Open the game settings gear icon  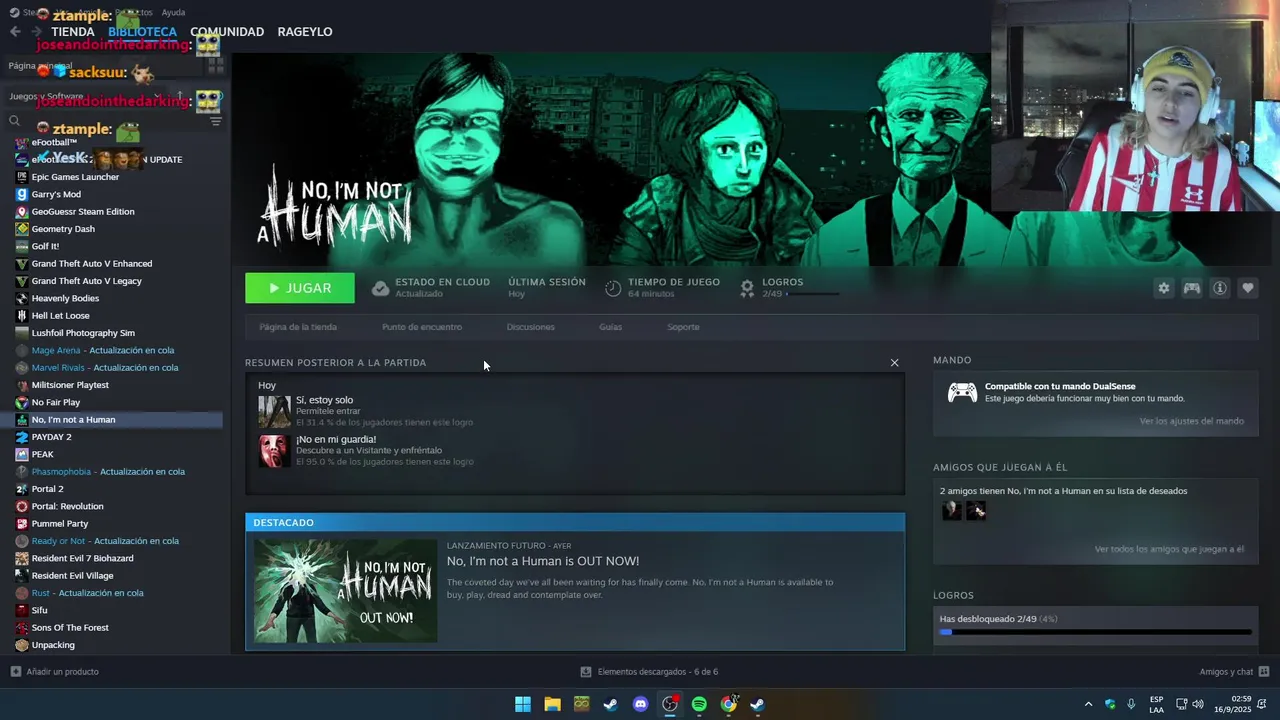click(x=1163, y=288)
